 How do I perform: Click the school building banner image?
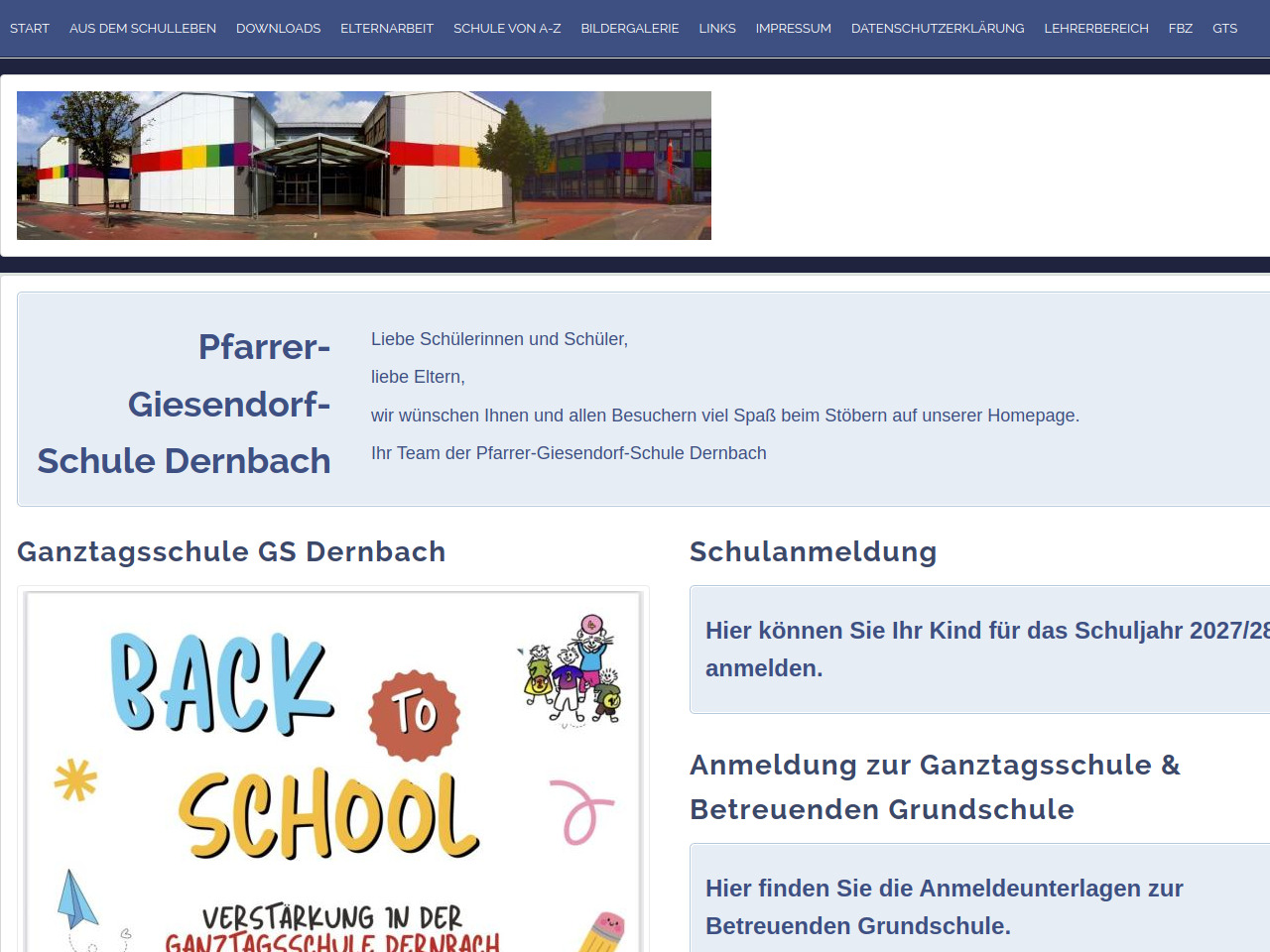point(364,166)
